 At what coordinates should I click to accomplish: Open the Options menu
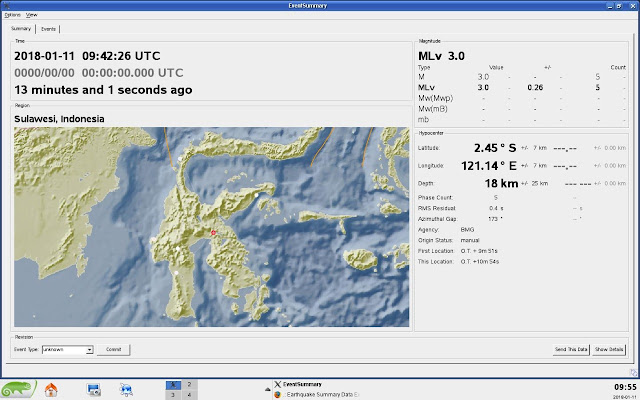pyautogui.click(x=12, y=15)
